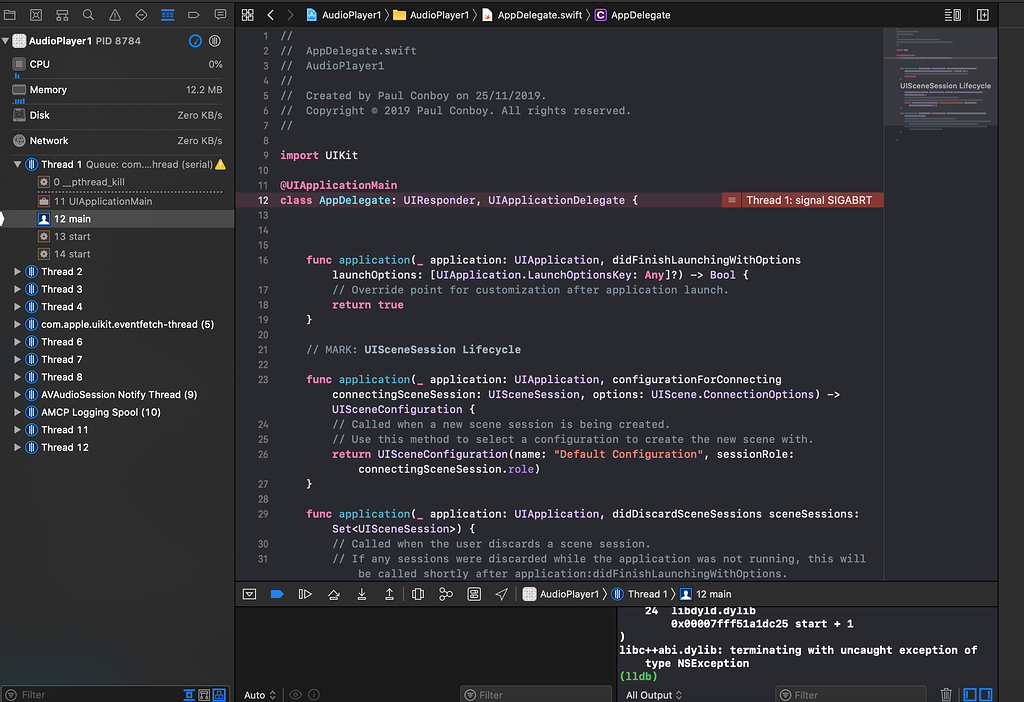Deactivate all breakpoints

pyautogui.click(x=277, y=594)
